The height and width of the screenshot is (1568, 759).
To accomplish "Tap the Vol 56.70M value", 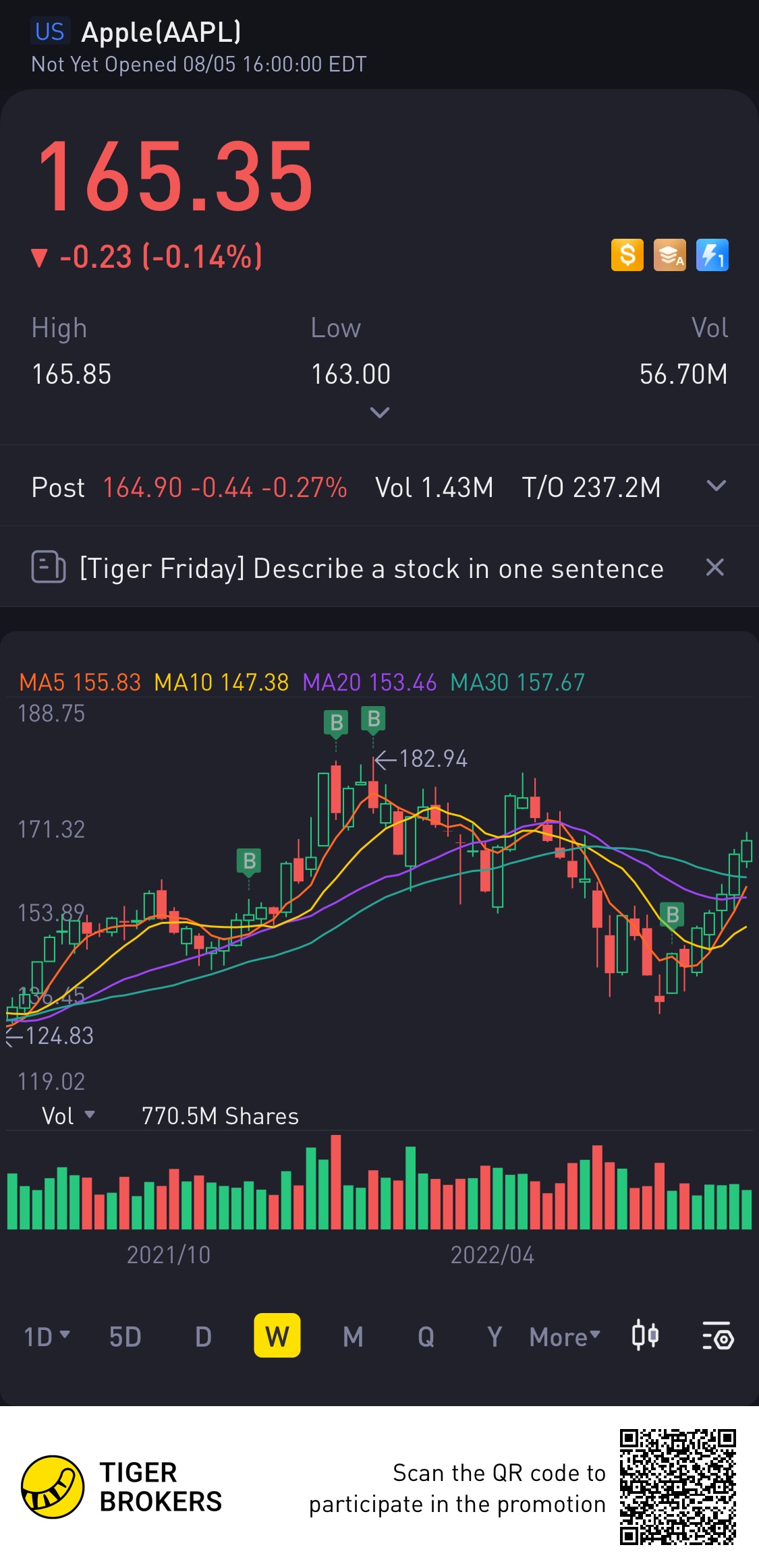I will click(x=683, y=374).
